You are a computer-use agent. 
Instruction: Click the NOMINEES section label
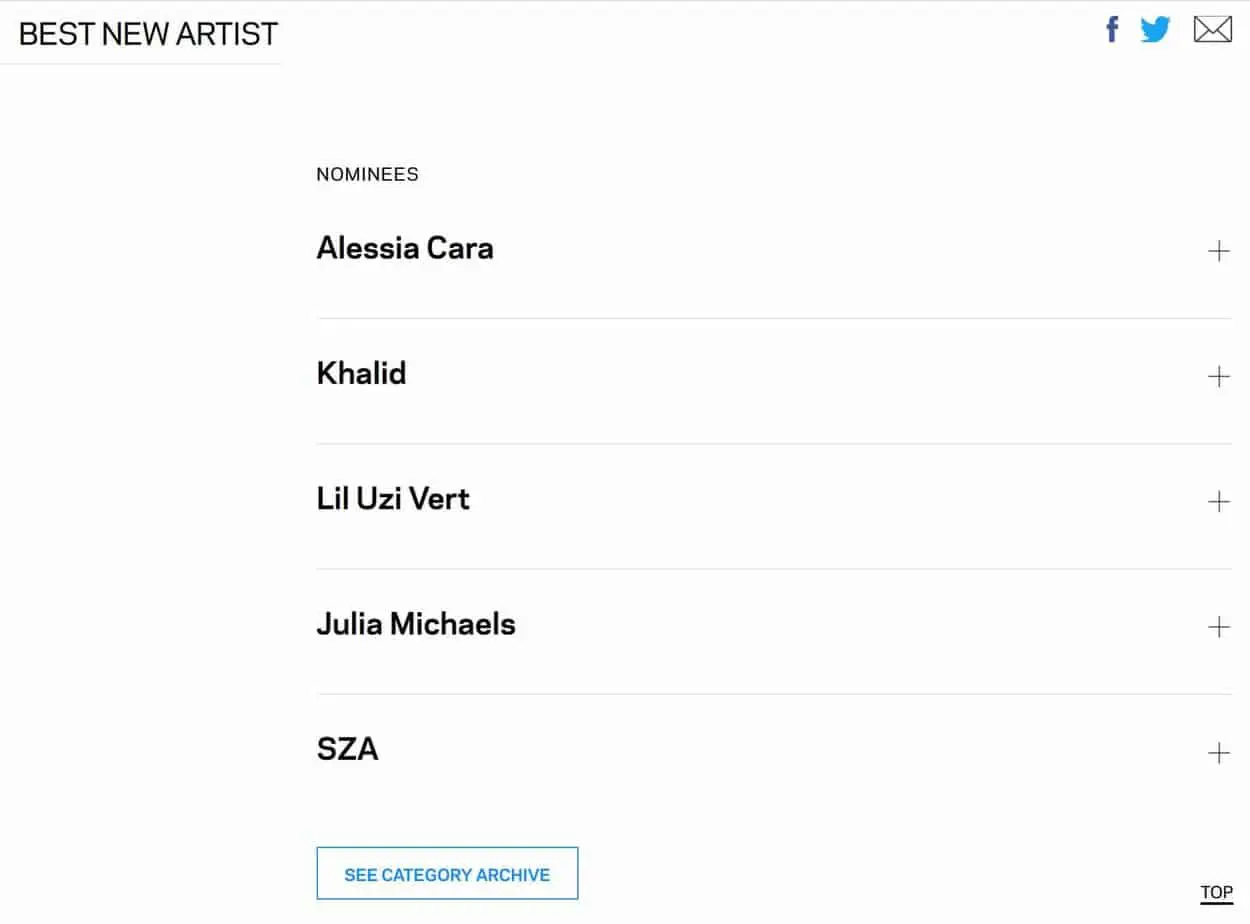pyautogui.click(x=367, y=174)
